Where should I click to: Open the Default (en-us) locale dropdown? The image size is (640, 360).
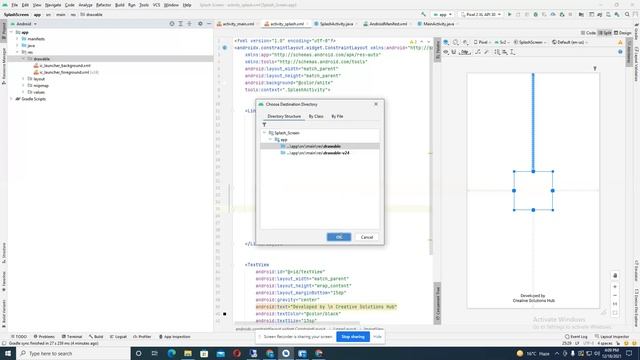570,42
